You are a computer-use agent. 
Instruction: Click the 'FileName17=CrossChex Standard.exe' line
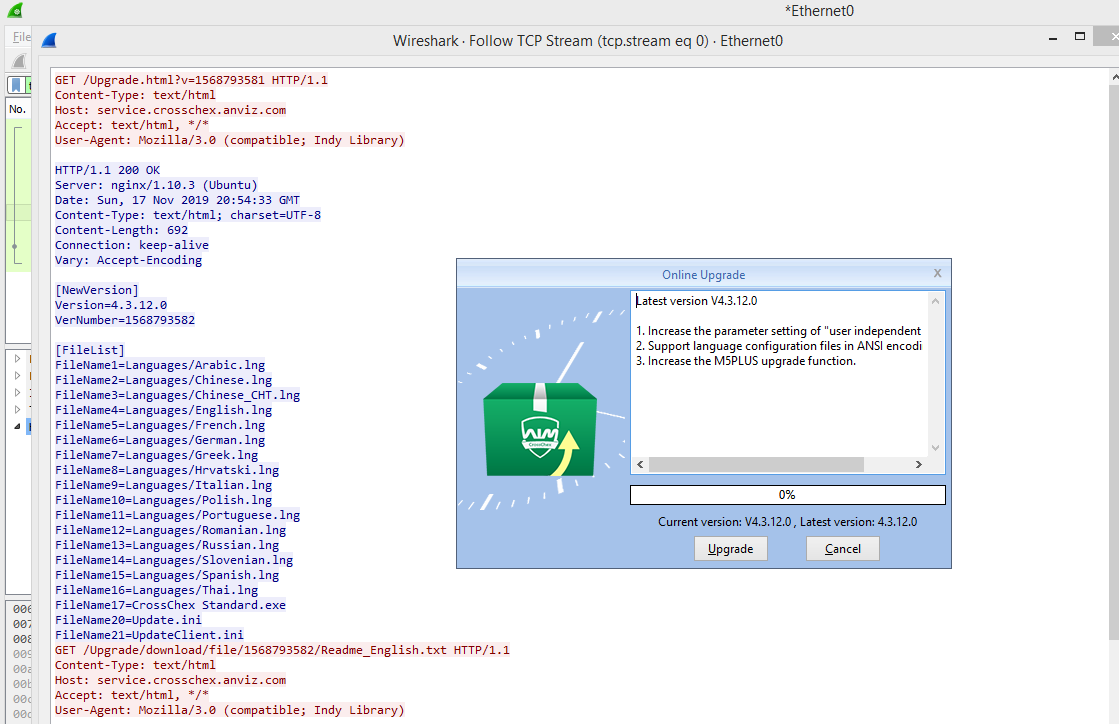171,604
